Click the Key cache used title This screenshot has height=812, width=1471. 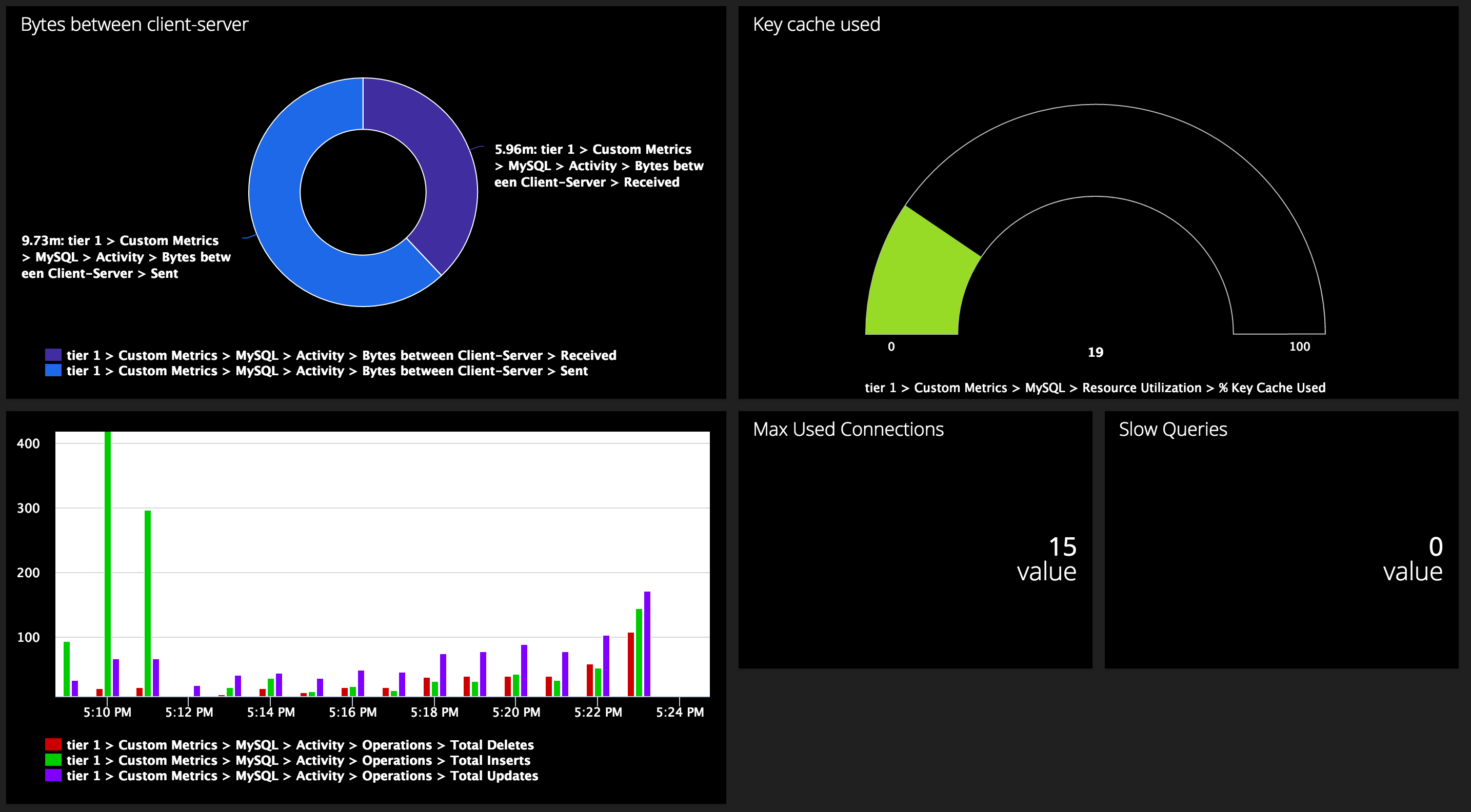[x=817, y=25]
